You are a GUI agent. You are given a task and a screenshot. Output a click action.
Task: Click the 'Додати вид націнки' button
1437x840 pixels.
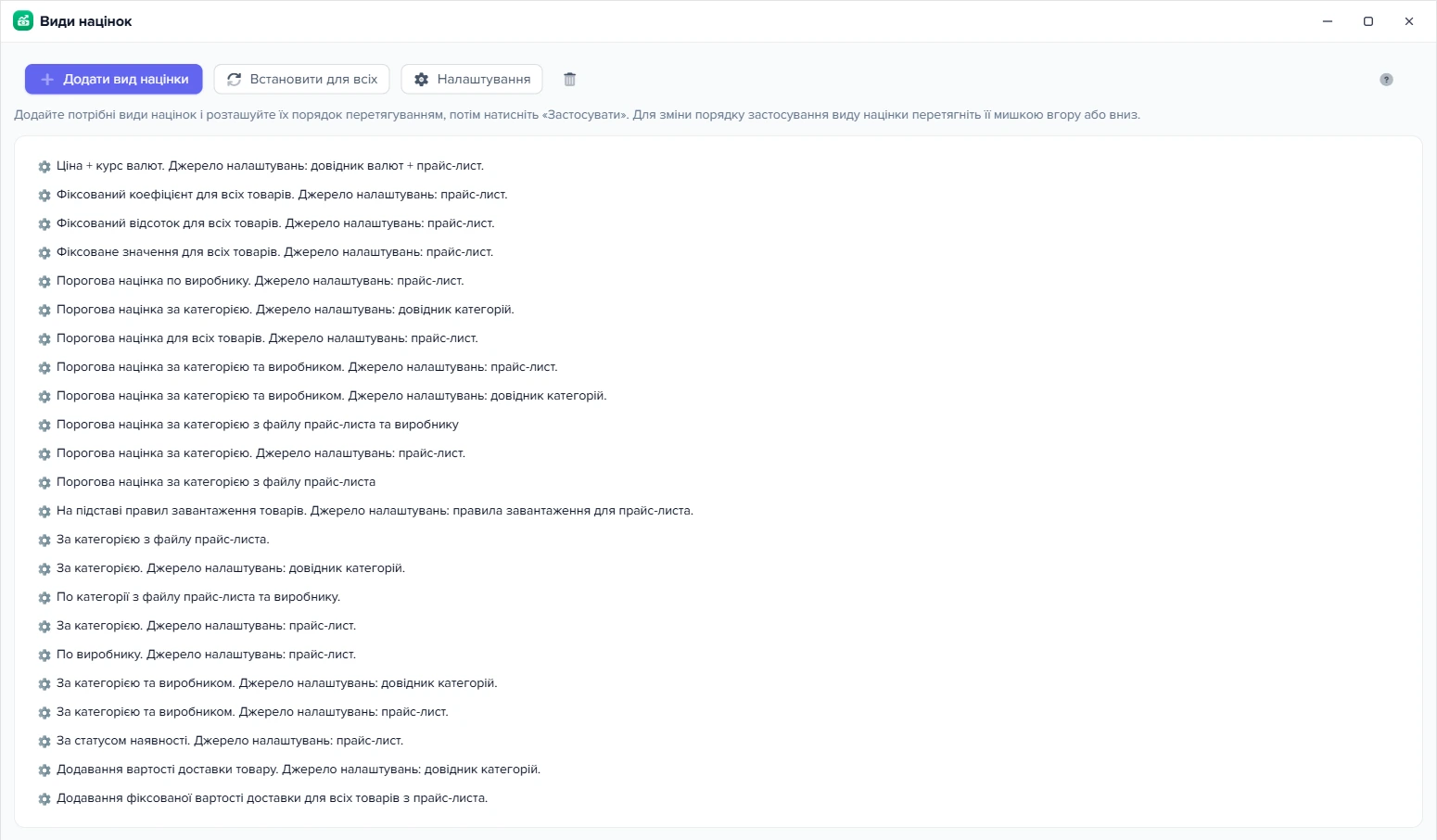(x=113, y=80)
